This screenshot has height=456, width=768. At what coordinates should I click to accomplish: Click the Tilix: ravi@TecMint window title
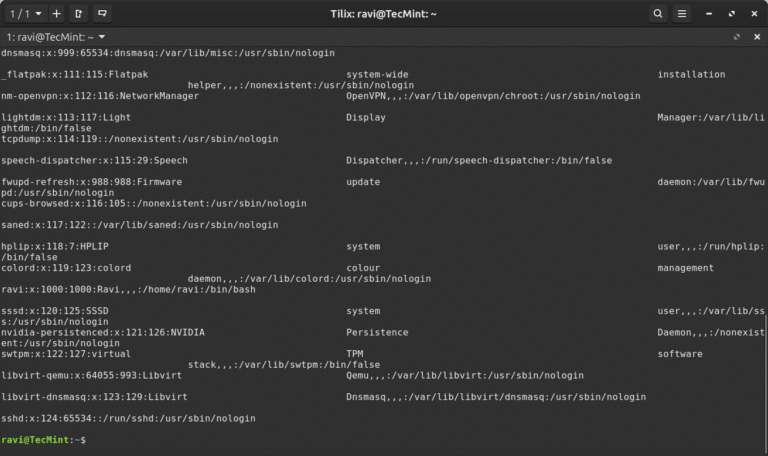click(384, 14)
